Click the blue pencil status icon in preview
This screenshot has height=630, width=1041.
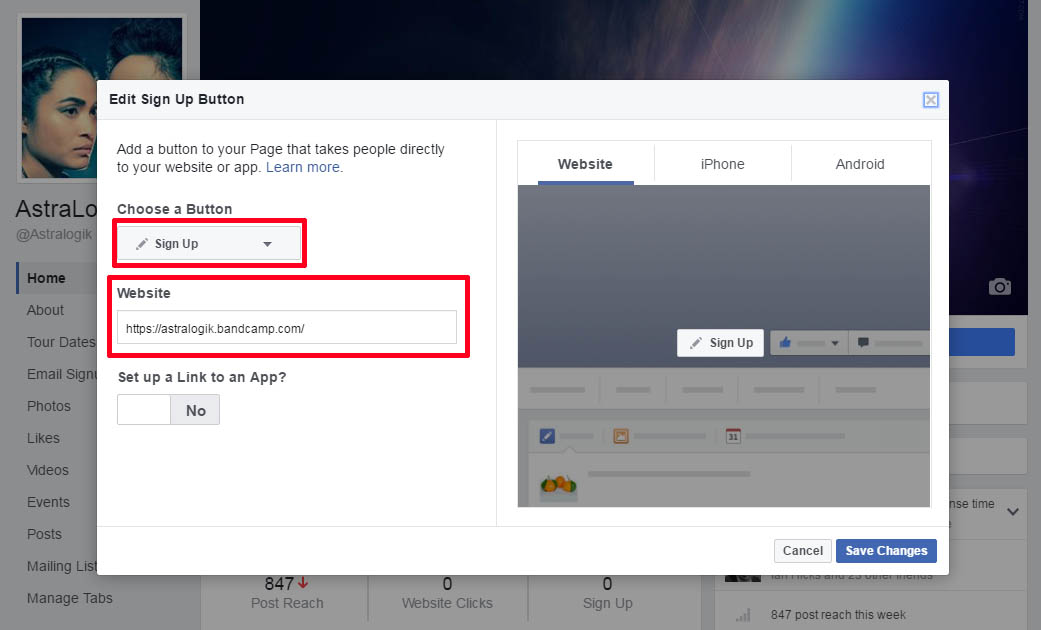547,436
